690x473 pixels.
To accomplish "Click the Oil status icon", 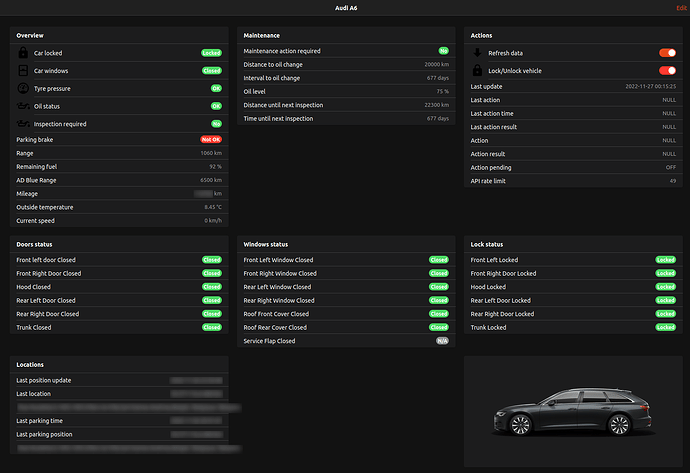I will click(x=24, y=106).
